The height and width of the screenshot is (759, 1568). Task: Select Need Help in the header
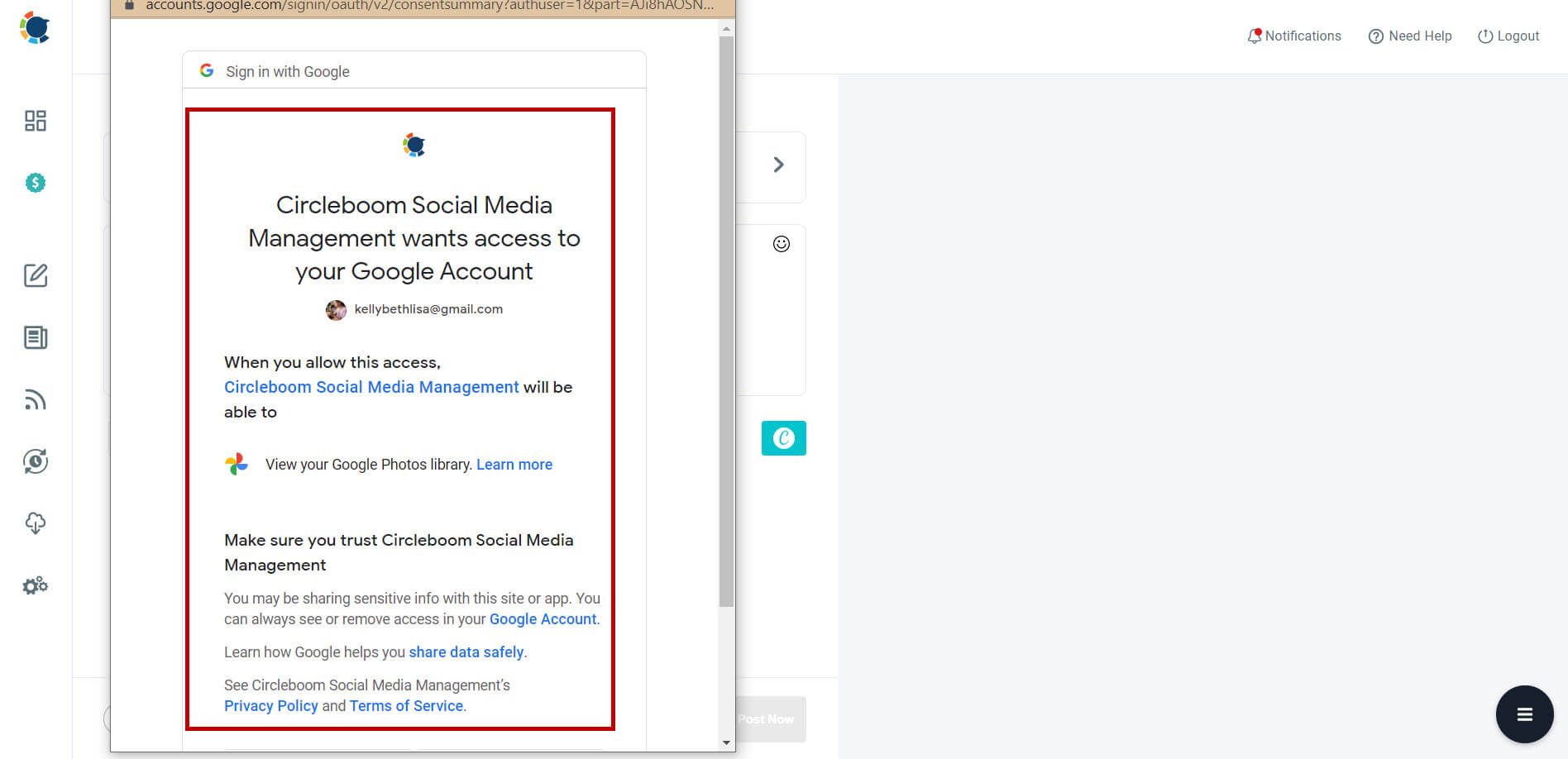(x=1410, y=36)
